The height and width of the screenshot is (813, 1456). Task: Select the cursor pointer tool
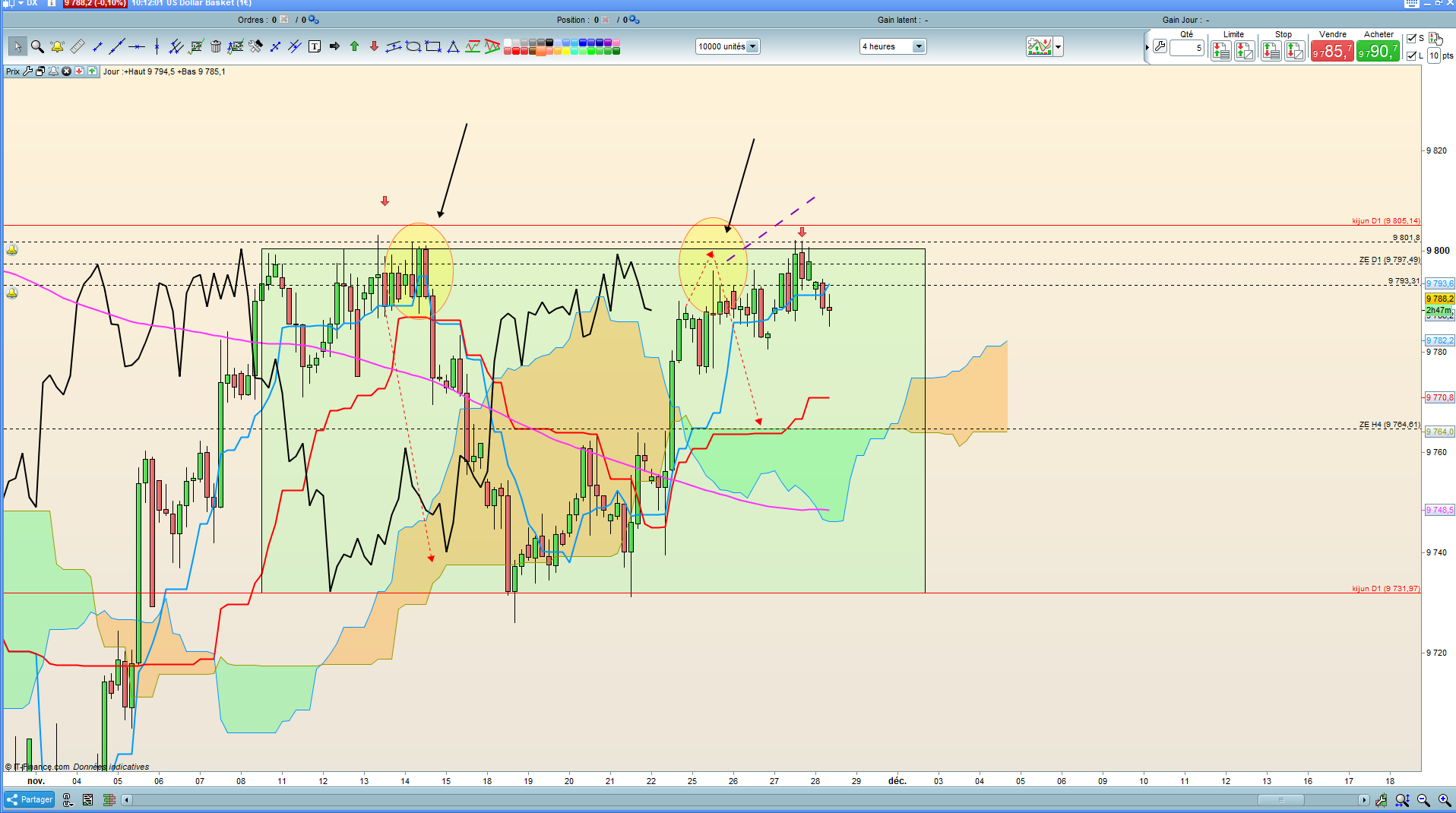(x=17, y=47)
